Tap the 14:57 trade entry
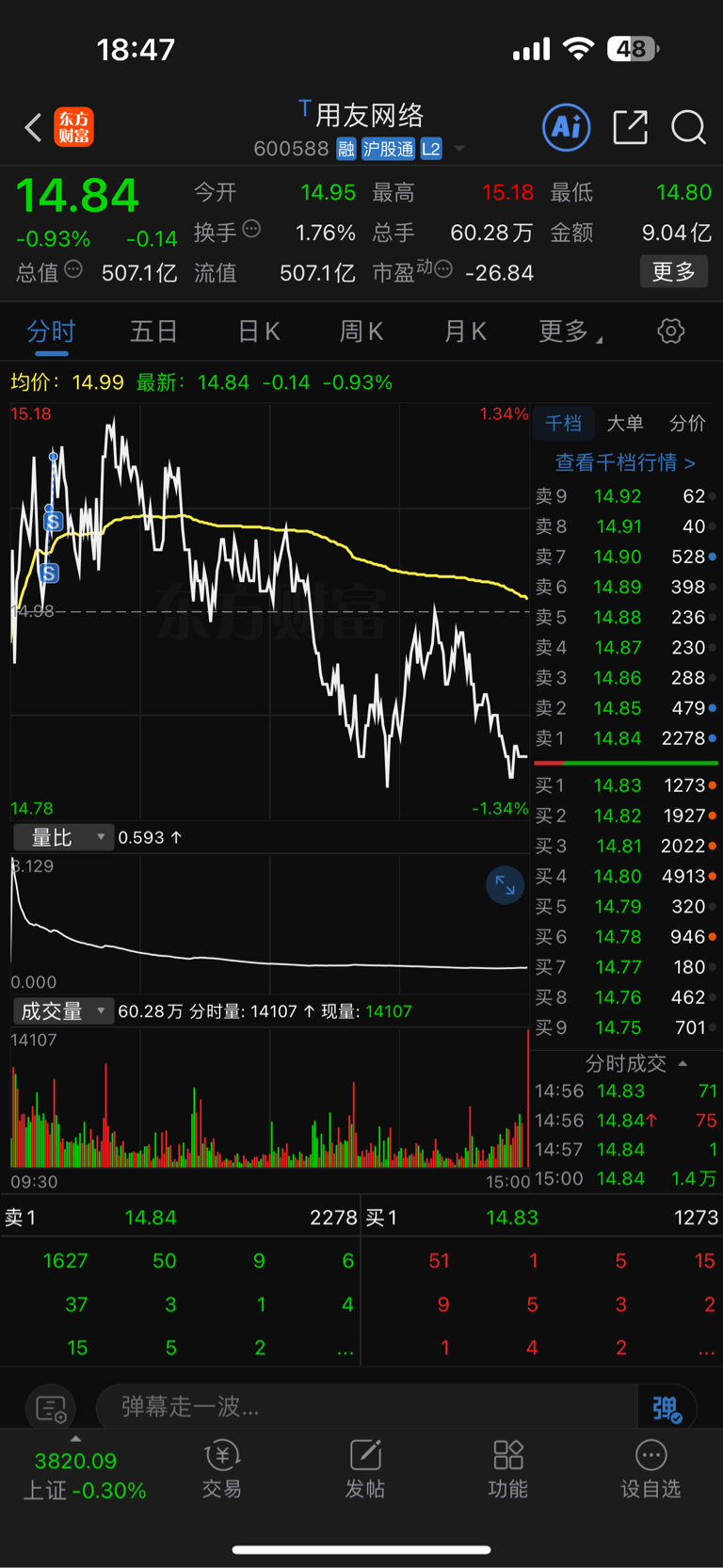The image size is (723, 1568). (626, 1149)
